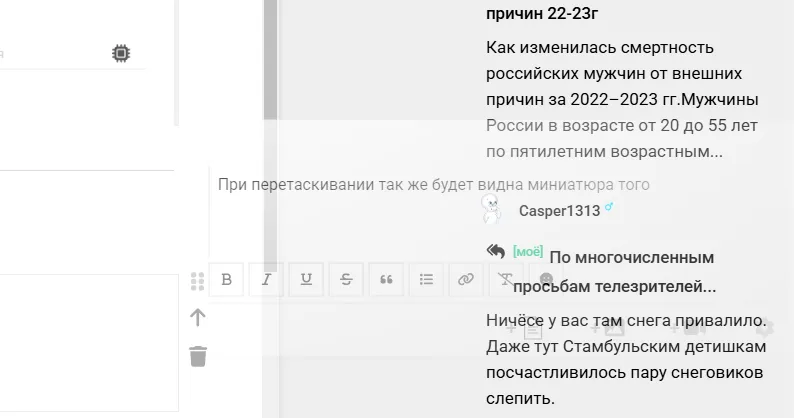
Task: Open the Casper1313 user profile link
Action: (x=559, y=211)
